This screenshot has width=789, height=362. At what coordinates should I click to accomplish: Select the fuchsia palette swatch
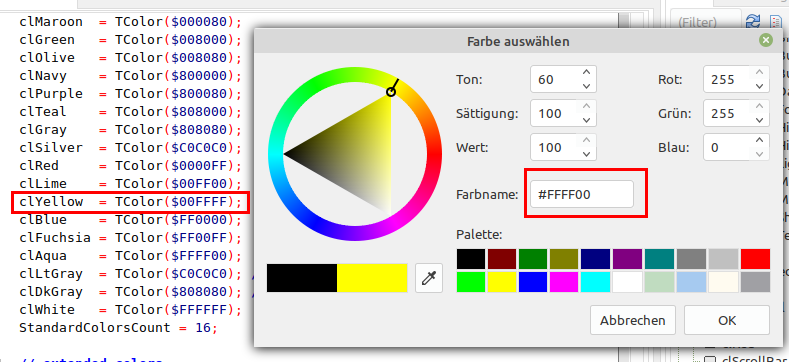[565, 282]
